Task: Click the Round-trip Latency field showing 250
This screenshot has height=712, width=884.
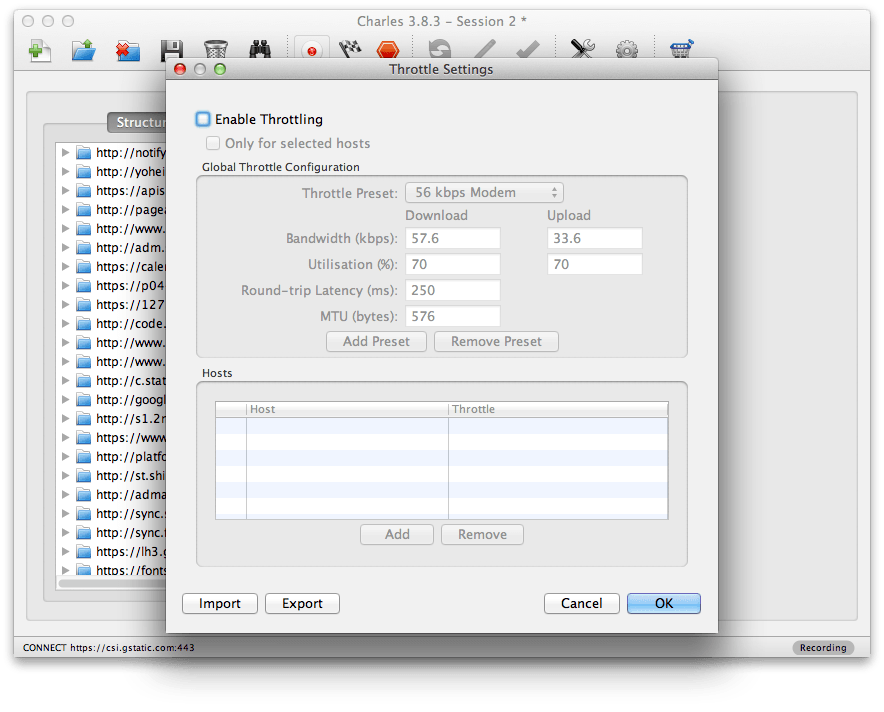Action: pos(453,290)
